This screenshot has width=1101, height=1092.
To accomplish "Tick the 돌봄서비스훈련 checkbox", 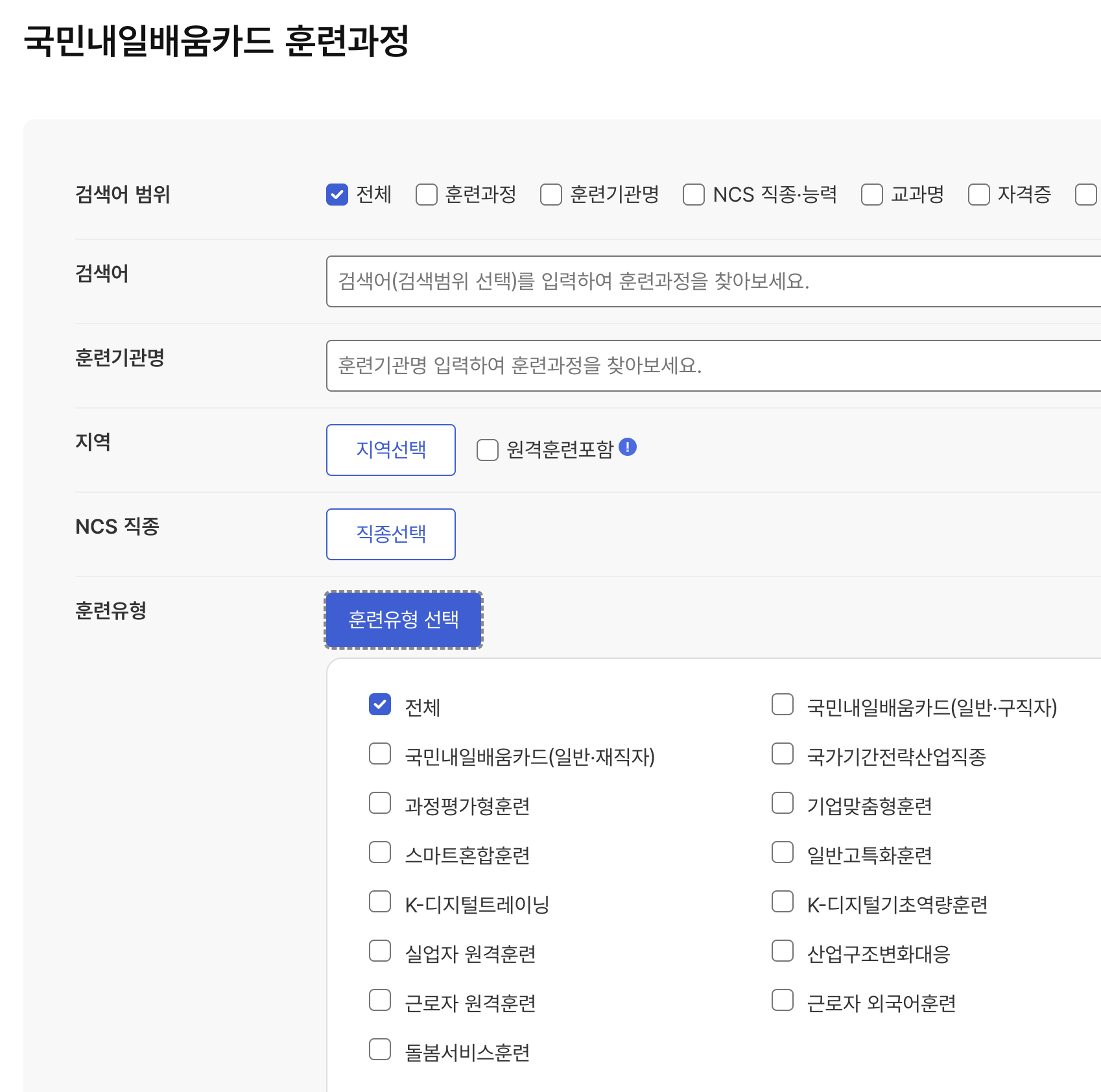I will [x=380, y=1050].
